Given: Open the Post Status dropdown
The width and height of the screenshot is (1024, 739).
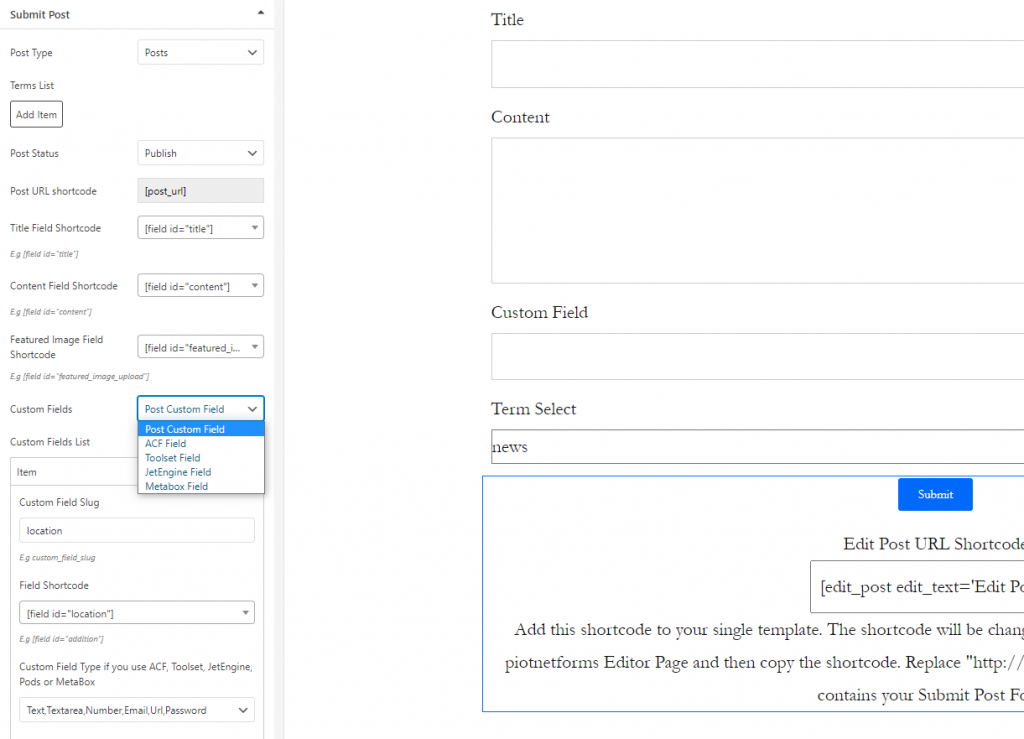Looking at the screenshot, I should coord(200,153).
